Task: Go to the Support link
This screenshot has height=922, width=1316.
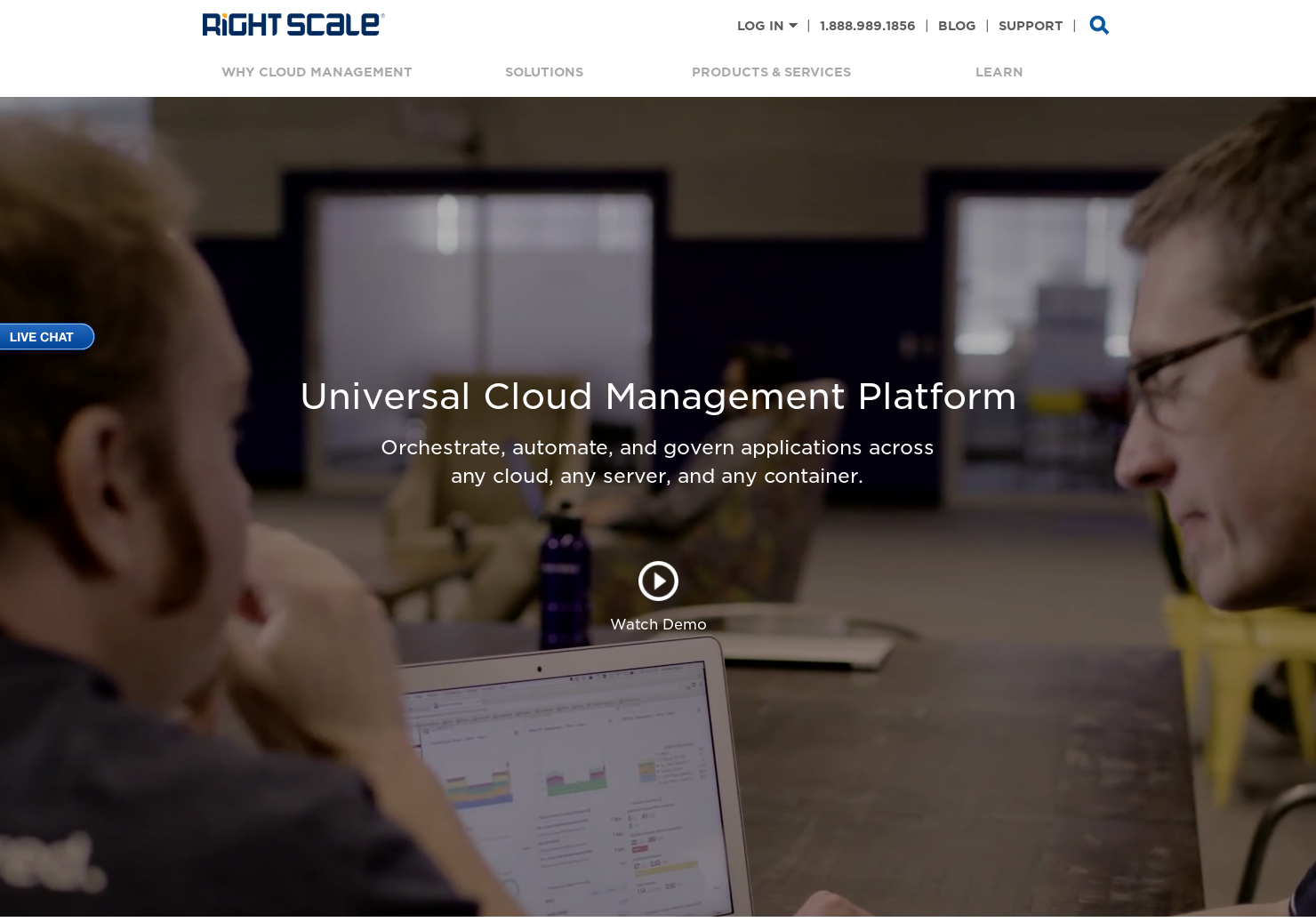Action: 1031,26
